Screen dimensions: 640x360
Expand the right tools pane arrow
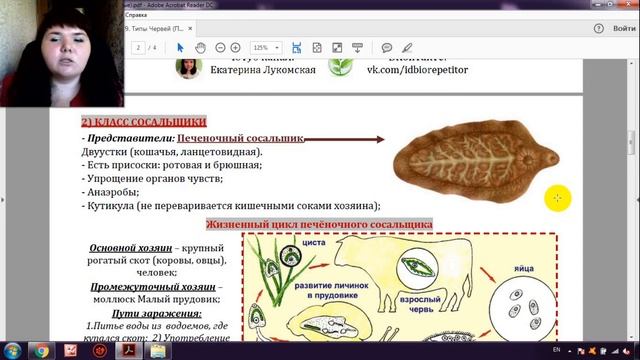tap(638, 200)
